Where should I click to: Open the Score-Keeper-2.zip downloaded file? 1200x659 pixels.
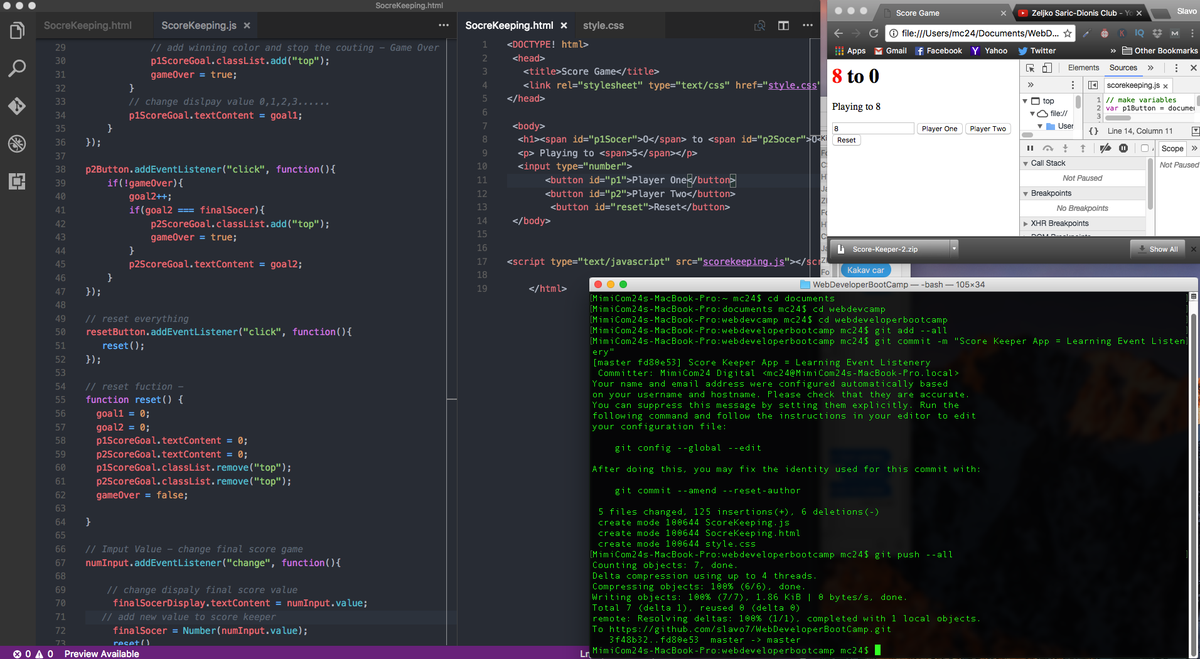click(889, 249)
